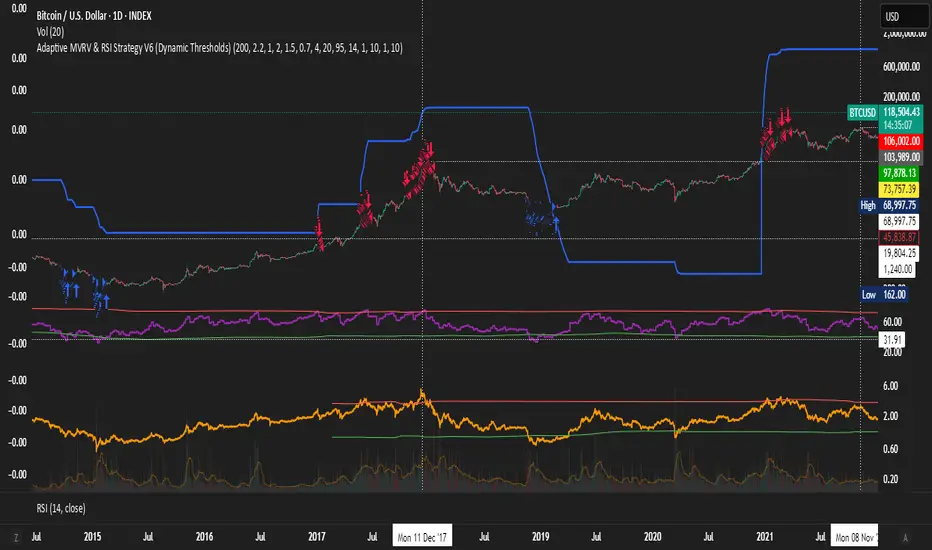Click the 1,240.00 price label
932x550 pixels.
897,269
